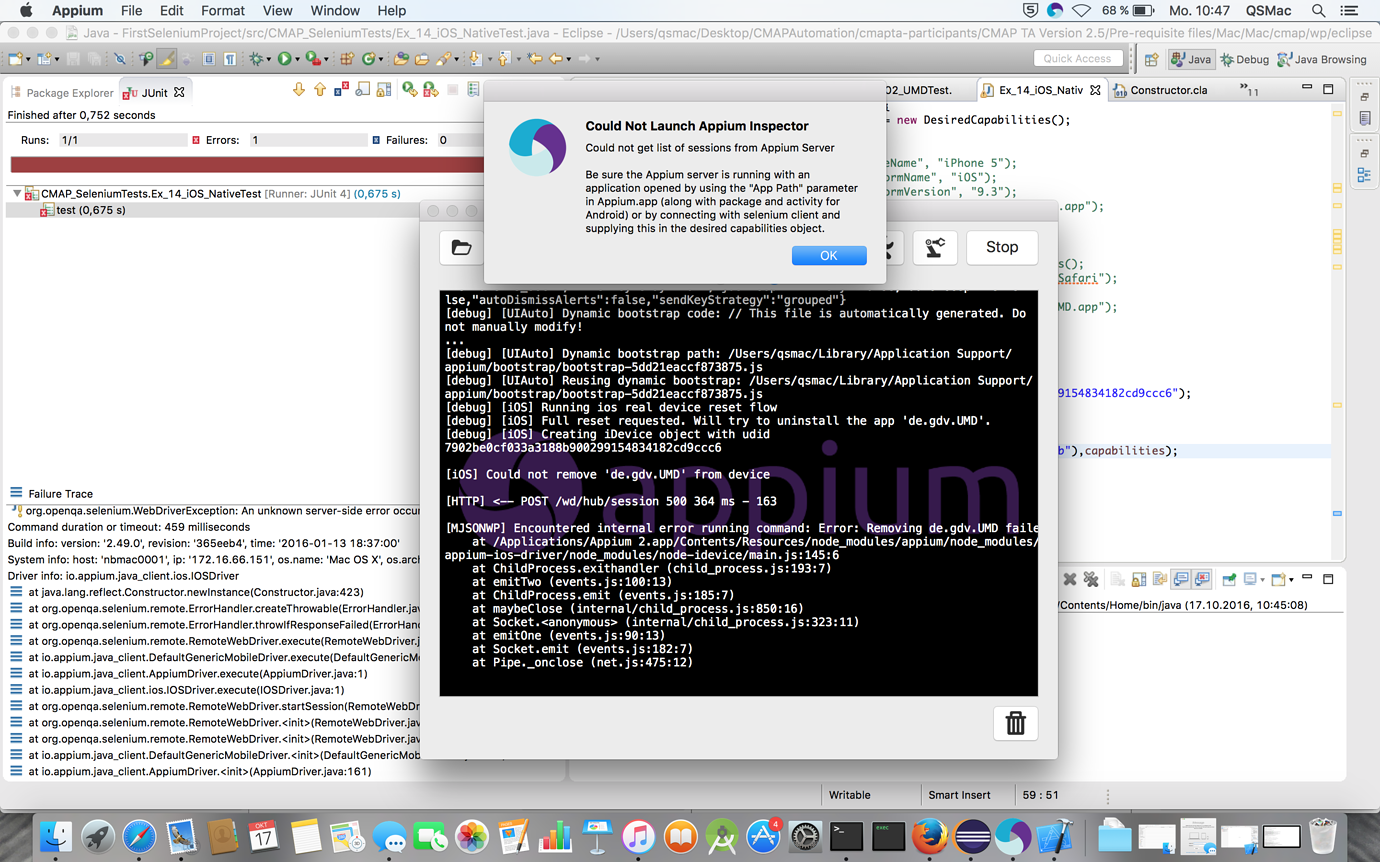1380x862 pixels.
Task: Collapse the CMAP_SeleniumTests.Ex_14_iOS_NativeTest tree node
Action: click(17, 193)
